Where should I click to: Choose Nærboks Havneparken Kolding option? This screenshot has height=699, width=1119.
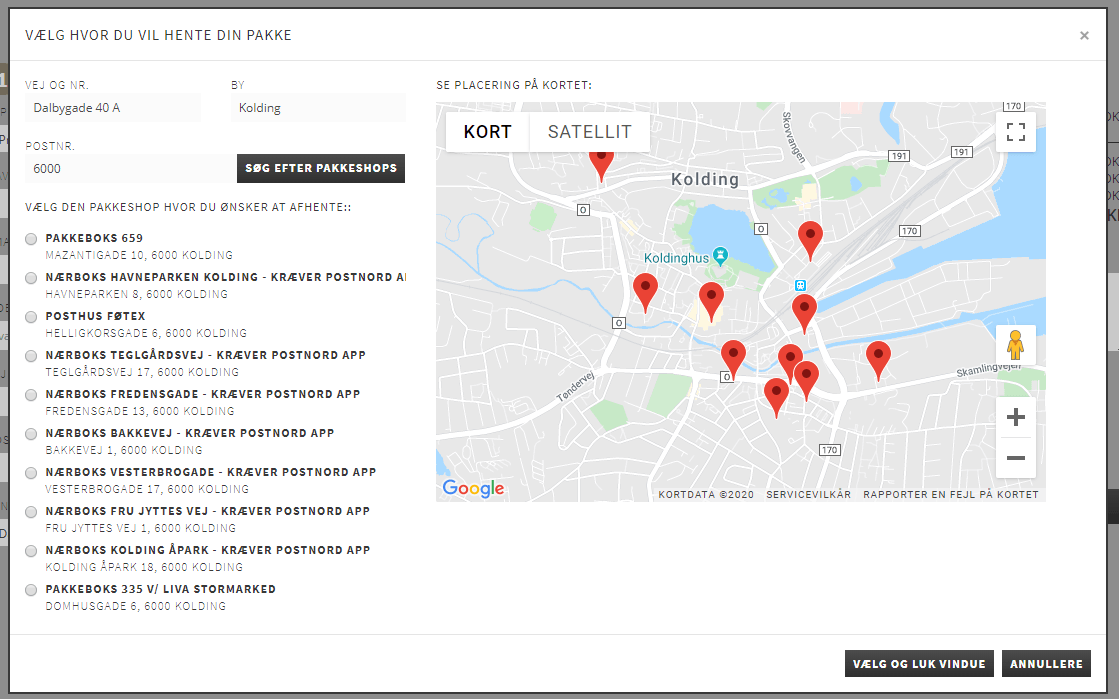coord(31,278)
